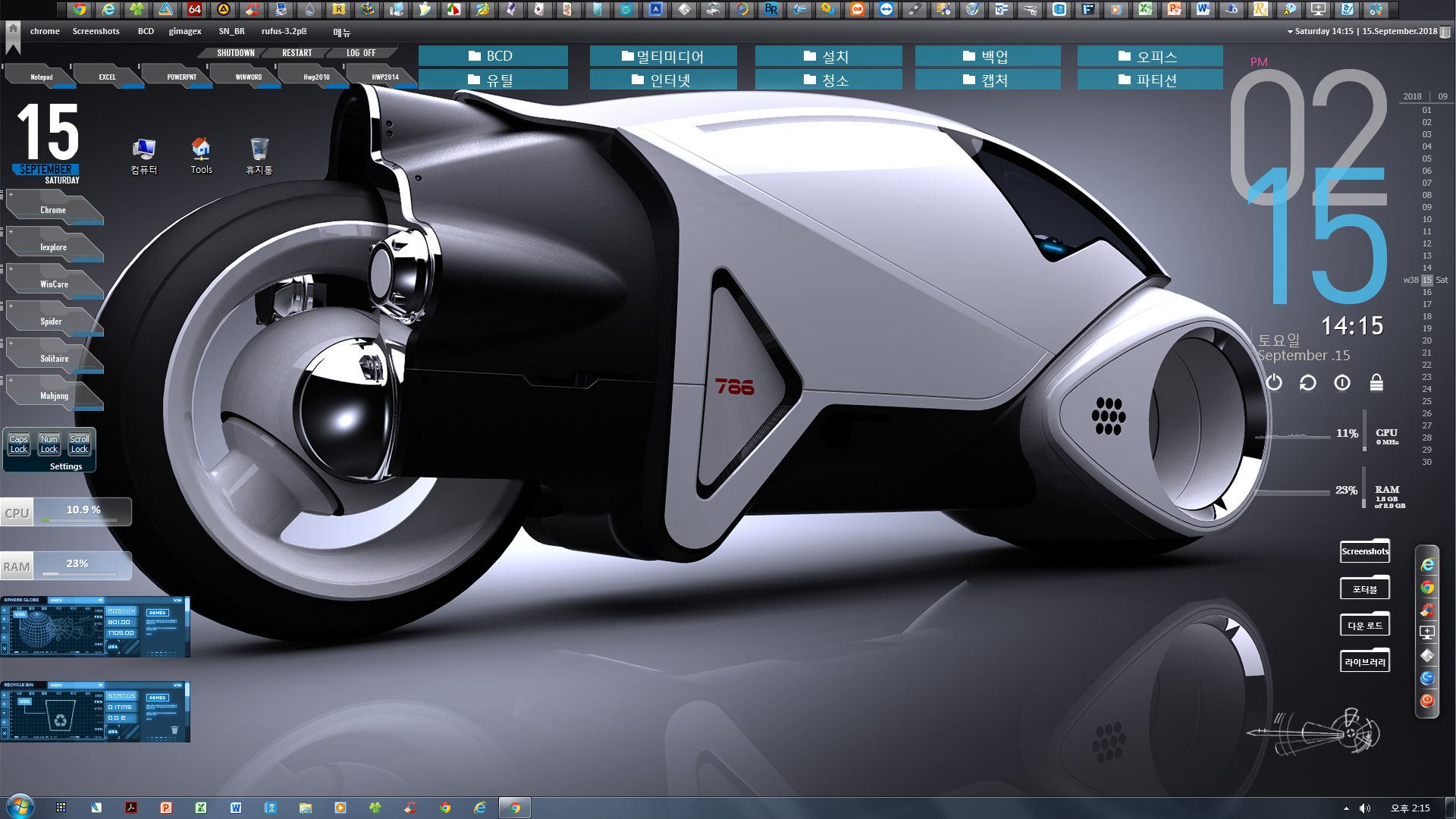Image resolution: width=1456 pixels, height=819 pixels.
Task: Open the 다운 로드 folder on the right
Action: pos(1365,625)
